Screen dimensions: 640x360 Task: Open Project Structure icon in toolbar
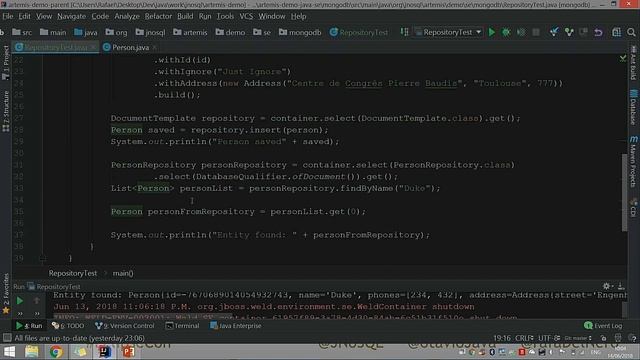point(616,32)
